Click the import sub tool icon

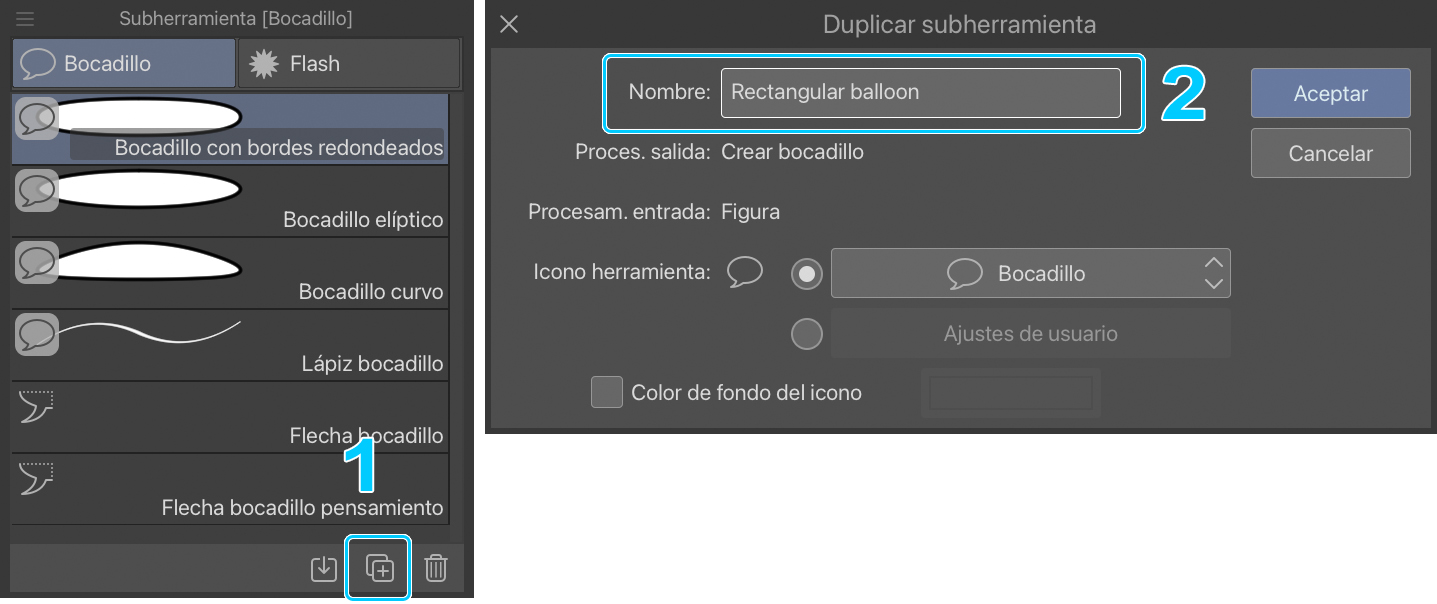click(x=323, y=568)
